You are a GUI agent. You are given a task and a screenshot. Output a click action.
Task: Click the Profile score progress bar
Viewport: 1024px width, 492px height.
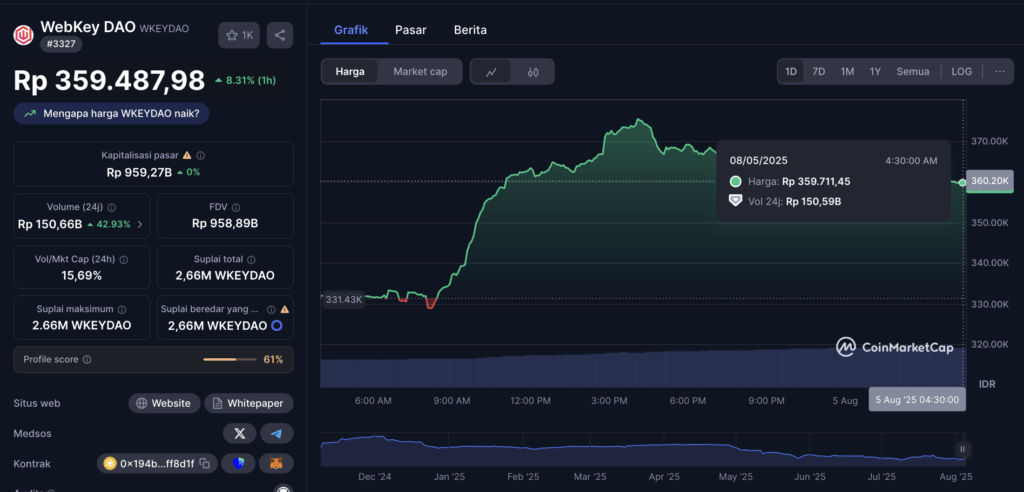click(230, 359)
